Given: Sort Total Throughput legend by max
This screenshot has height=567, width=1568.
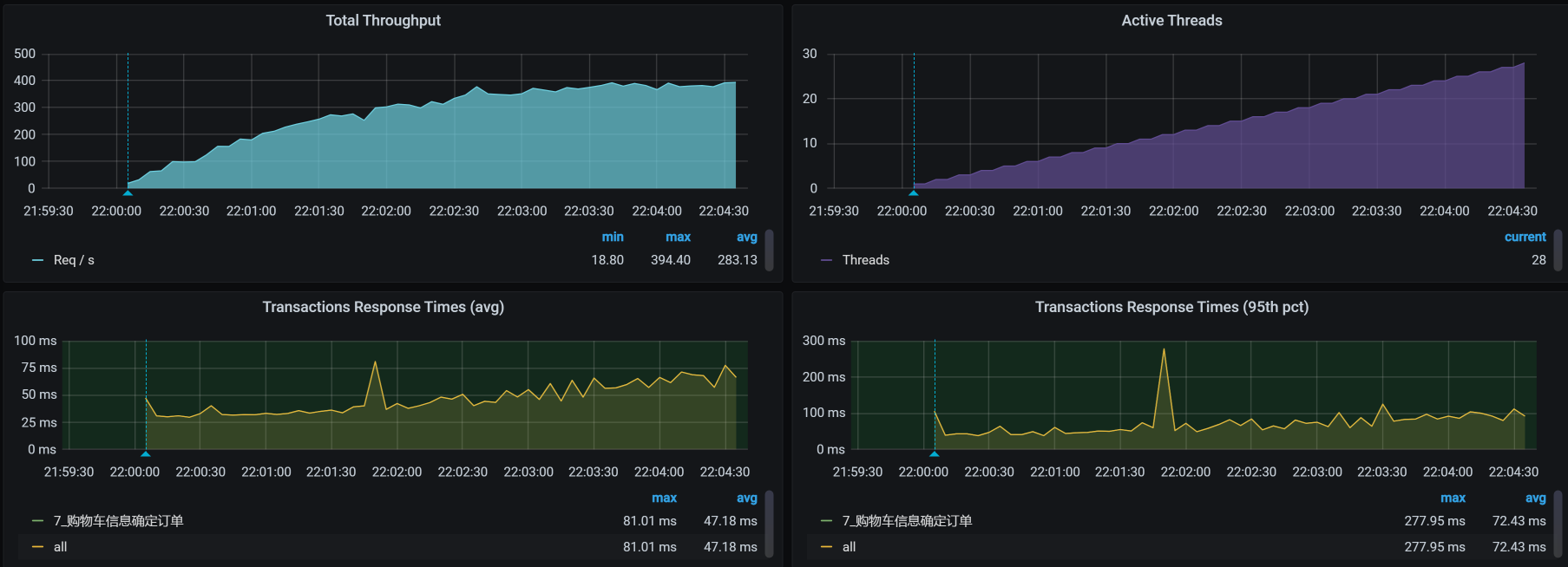Looking at the screenshot, I should [x=678, y=237].
